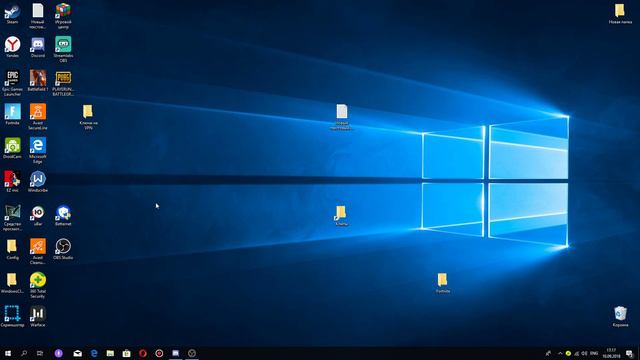Switch ENG input language indicator
This screenshot has width=640, height=360.
pos(594,353)
